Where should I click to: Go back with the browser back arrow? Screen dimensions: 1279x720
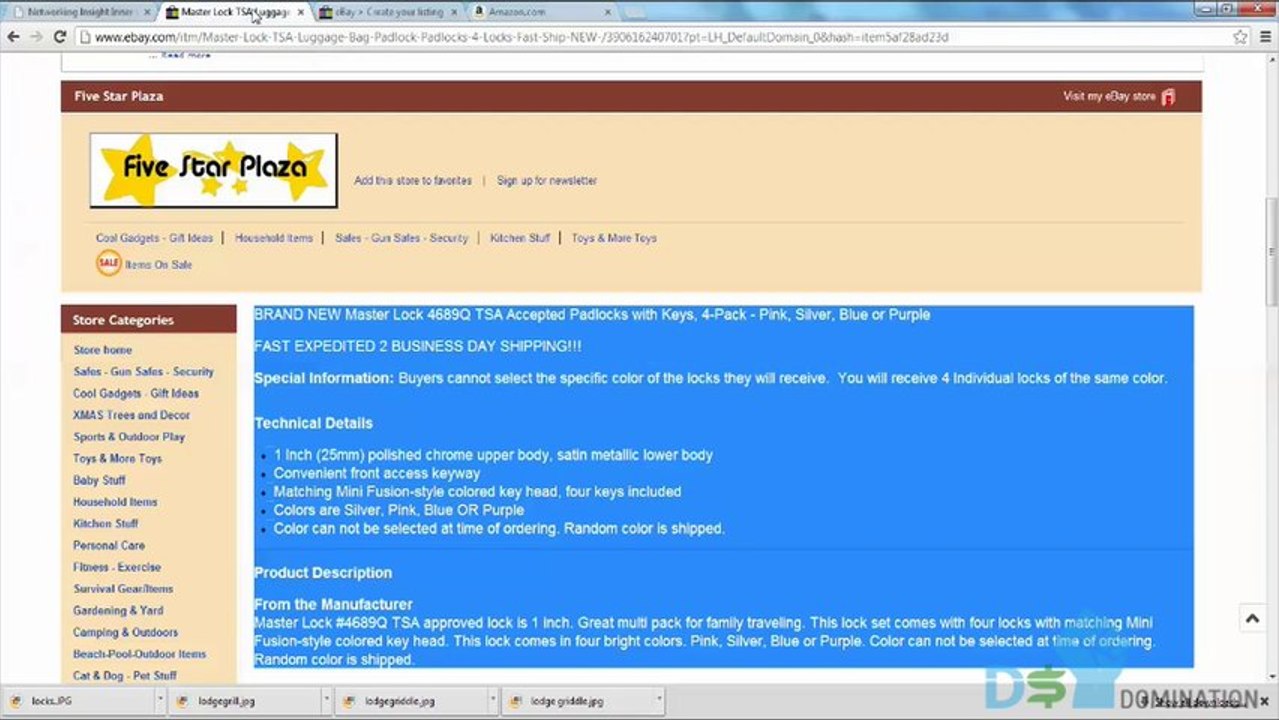[13, 37]
